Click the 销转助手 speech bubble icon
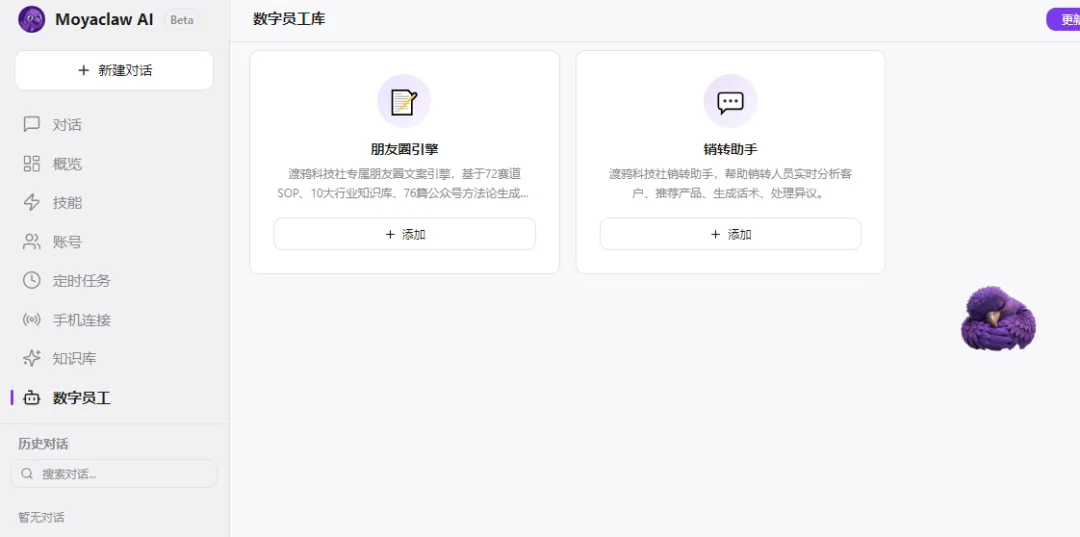This screenshot has height=537, width=1080. 730,101
